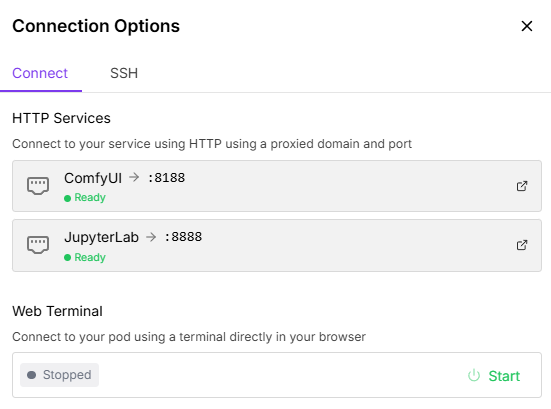Click the JupyterLab service name
This screenshot has height=409, width=551.
click(102, 238)
